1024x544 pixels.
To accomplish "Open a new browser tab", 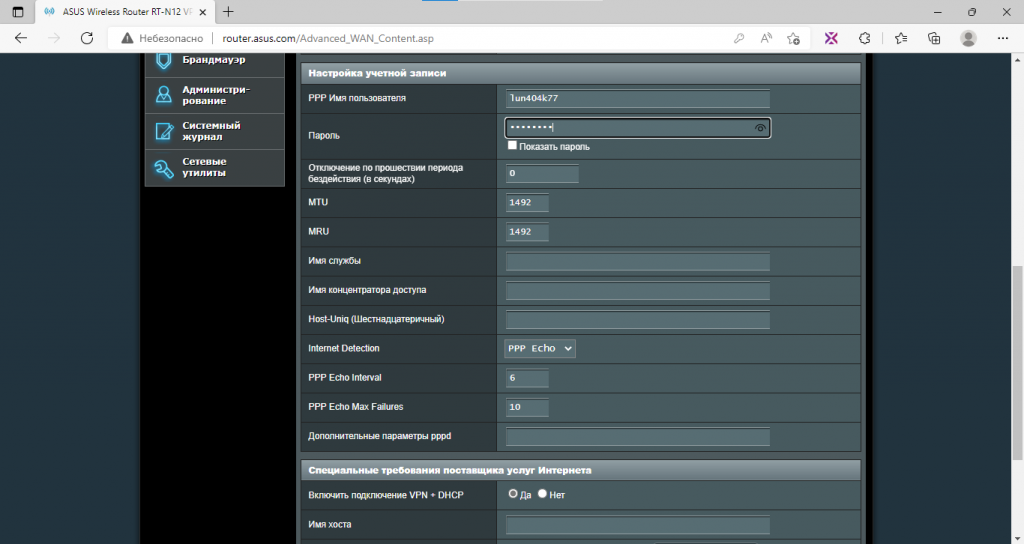I will tap(228, 12).
